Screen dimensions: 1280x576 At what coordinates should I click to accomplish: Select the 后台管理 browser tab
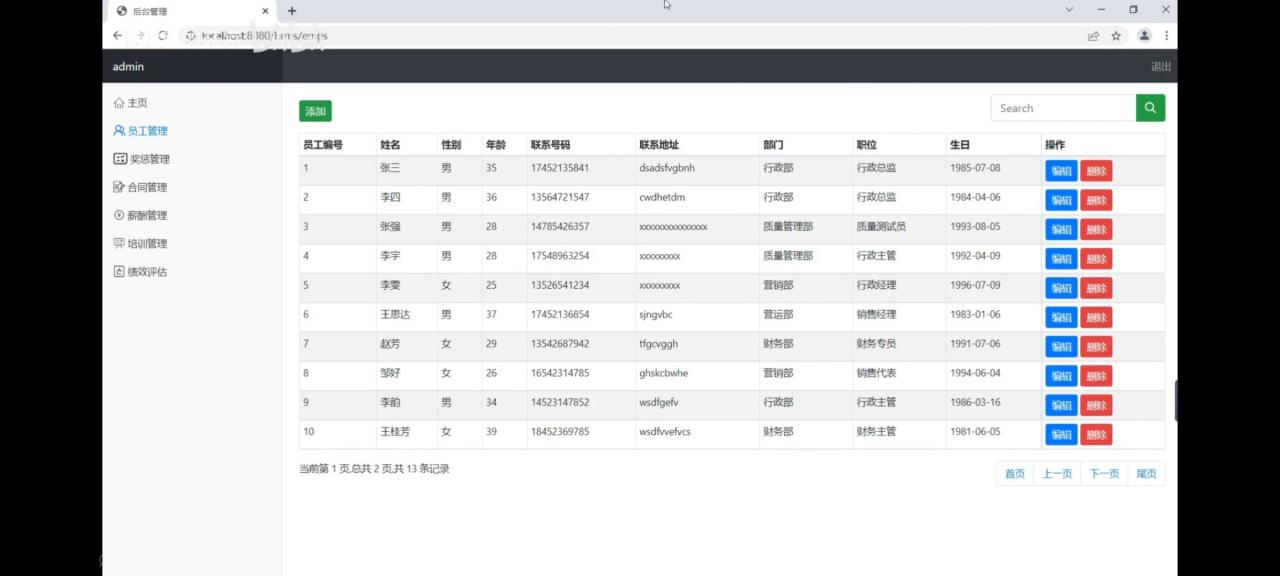[190, 11]
